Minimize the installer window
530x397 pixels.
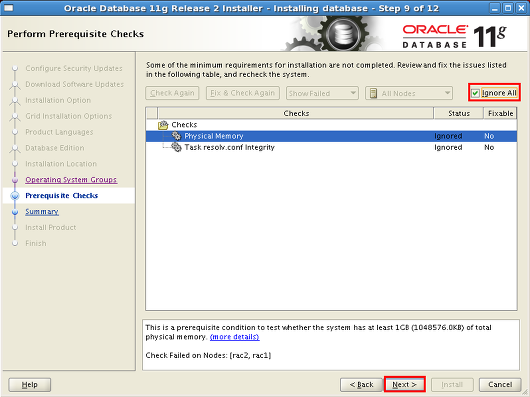click(495, 8)
